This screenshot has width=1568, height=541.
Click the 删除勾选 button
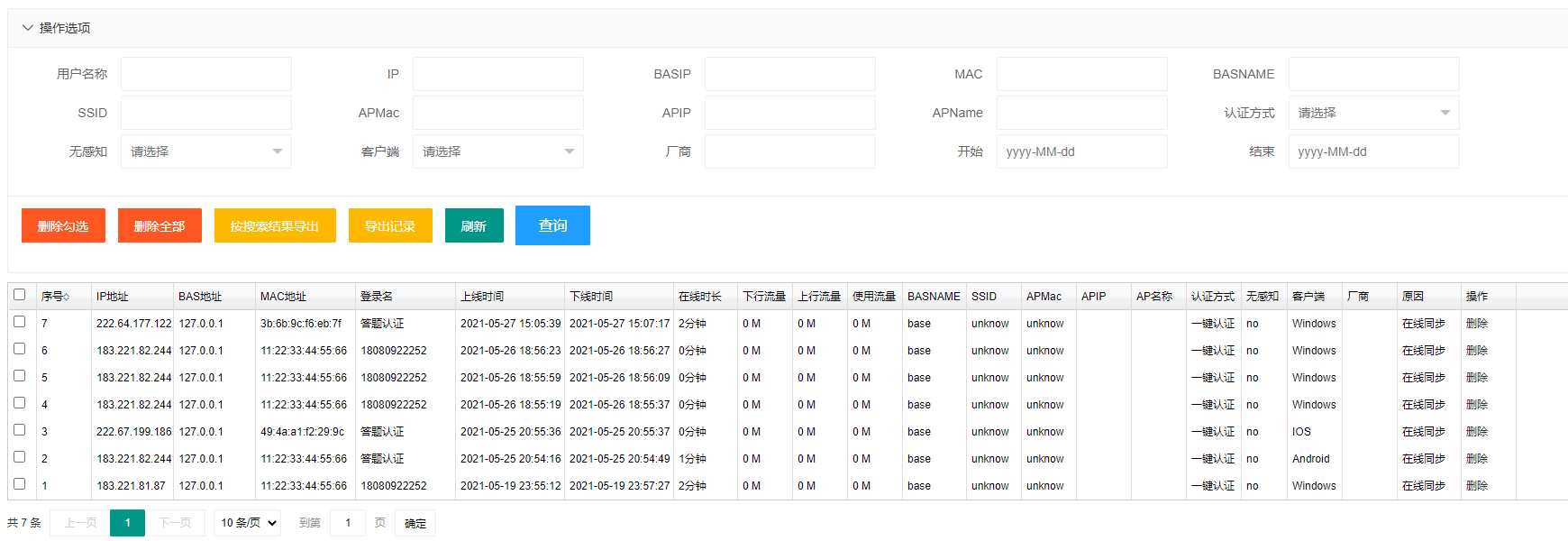coord(63,226)
